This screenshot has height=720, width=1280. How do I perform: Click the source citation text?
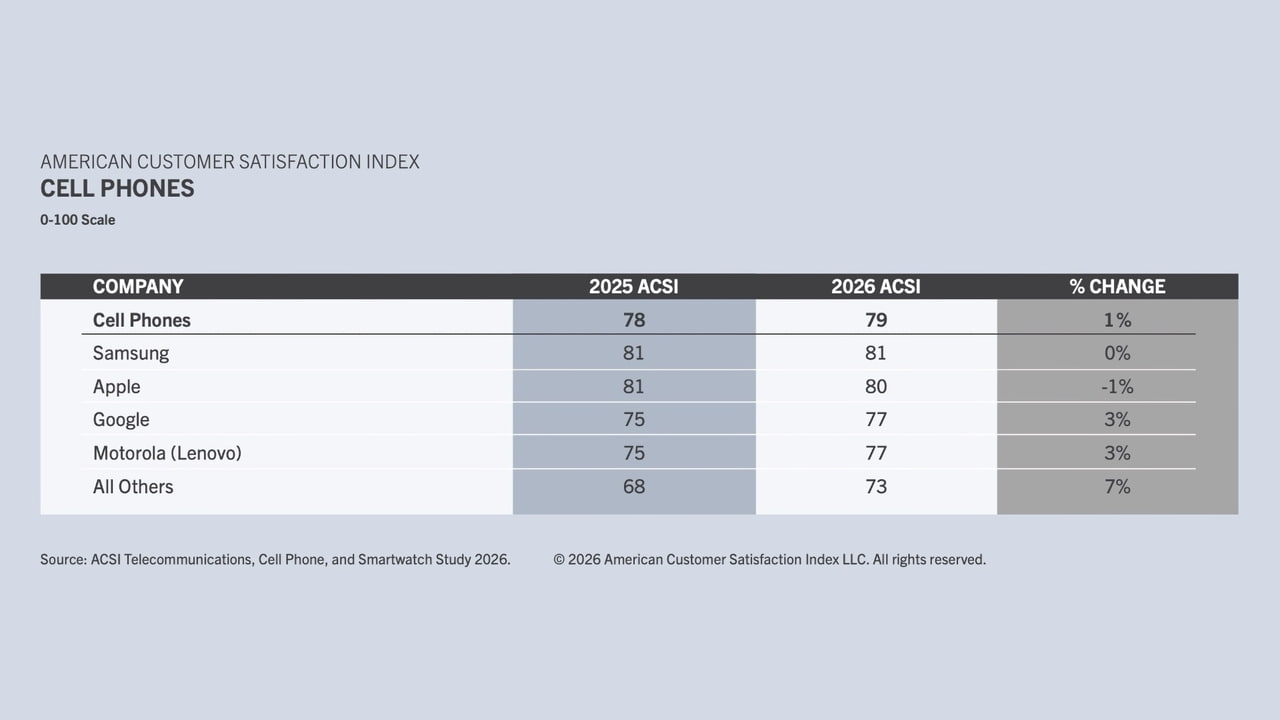pyautogui.click(x=275, y=560)
